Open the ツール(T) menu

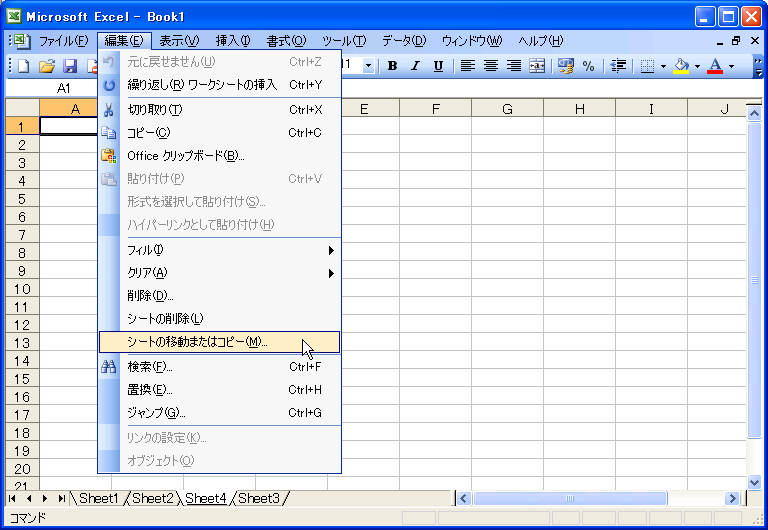pos(344,41)
